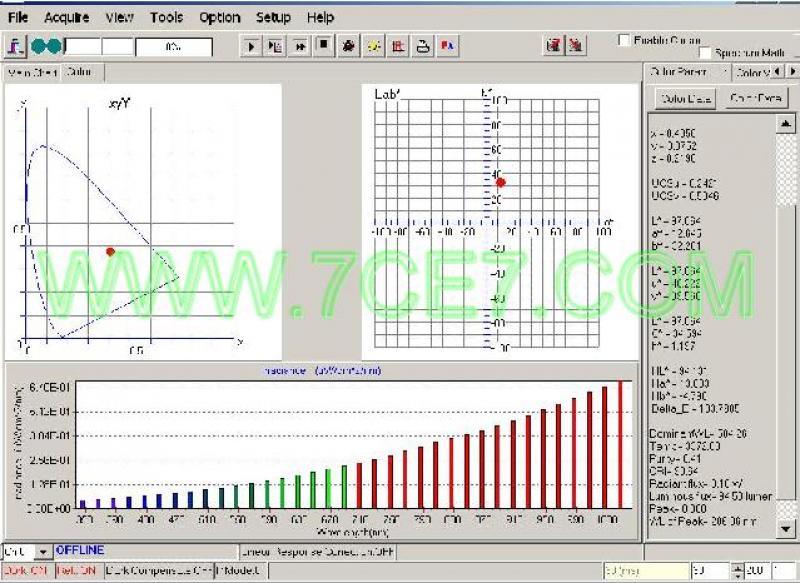Click the right tab-scroll arrow in the side panel
The width and height of the screenshot is (800, 583).
[x=792, y=72]
